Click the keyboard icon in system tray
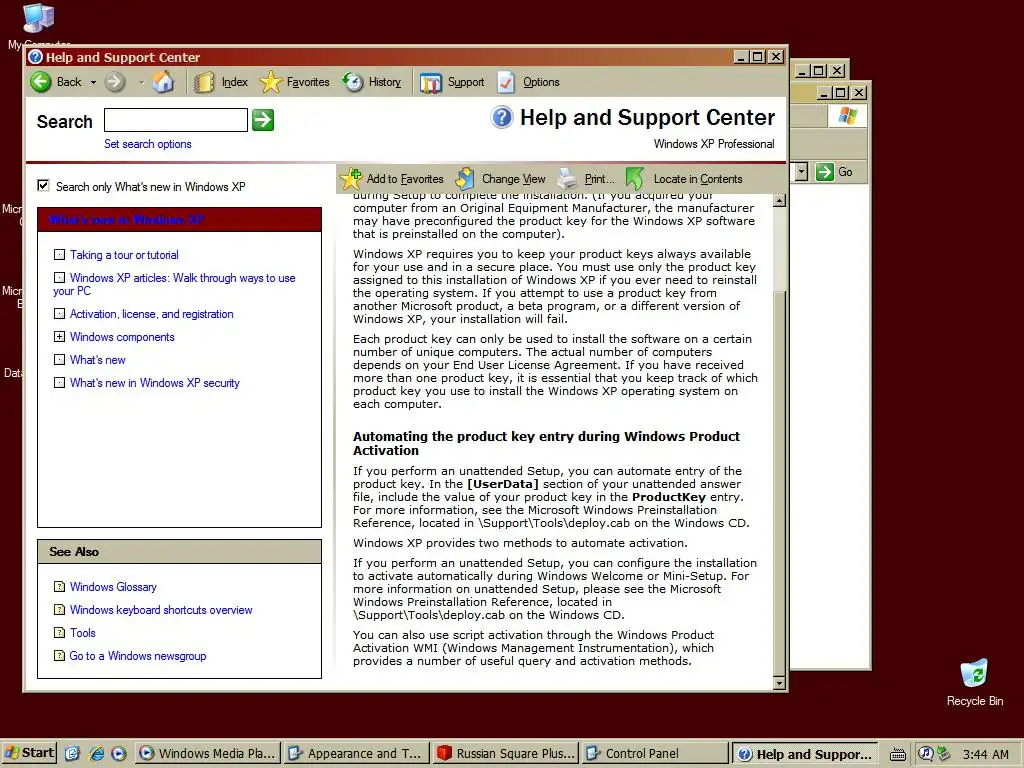Screen dimensions: 1024x768 [x=898, y=755]
